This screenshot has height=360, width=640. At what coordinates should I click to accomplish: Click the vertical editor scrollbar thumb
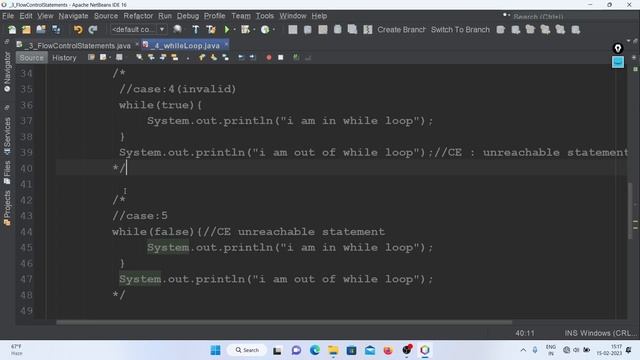coord(630,210)
